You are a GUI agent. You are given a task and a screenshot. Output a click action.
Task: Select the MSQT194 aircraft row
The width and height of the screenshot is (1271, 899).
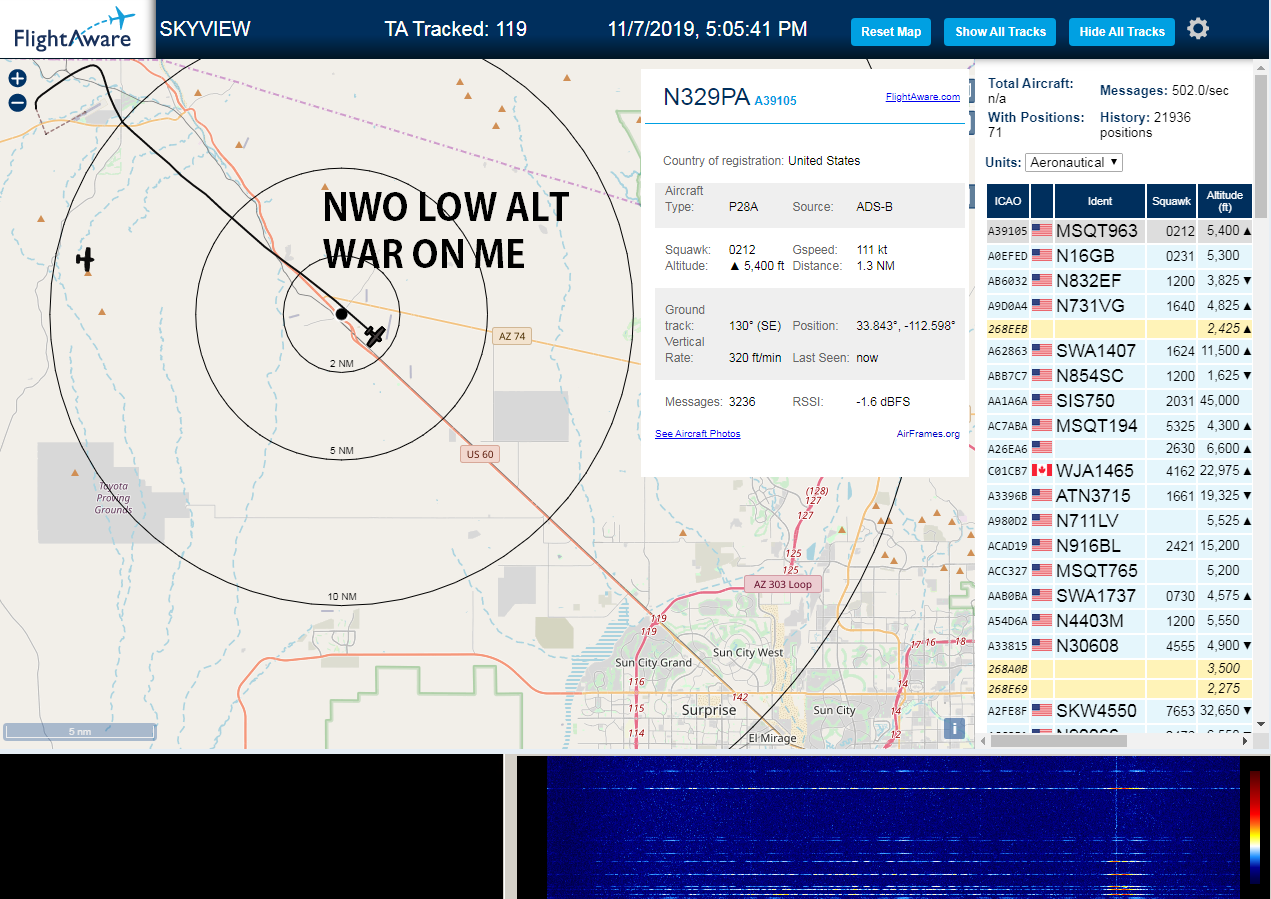pyautogui.click(x=1119, y=426)
